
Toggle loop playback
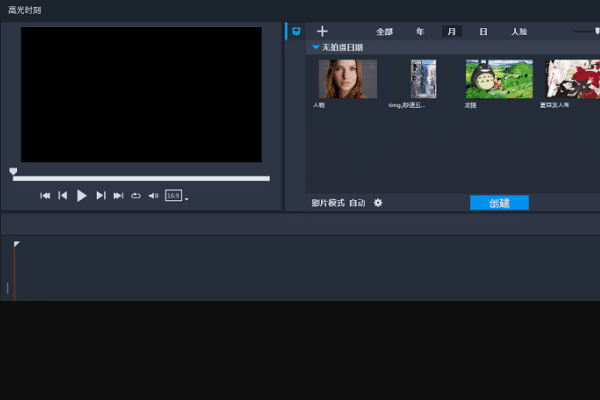coord(136,196)
